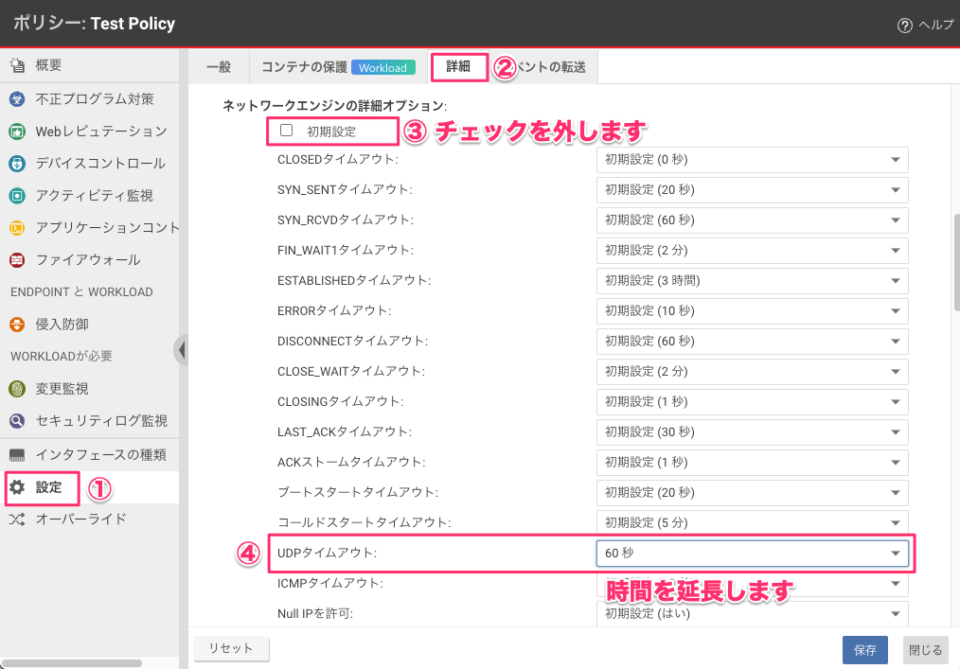Switch to the 詳細 tab
Image resolution: width=960 pixels, height=669 pixels.
click(458, 67)
